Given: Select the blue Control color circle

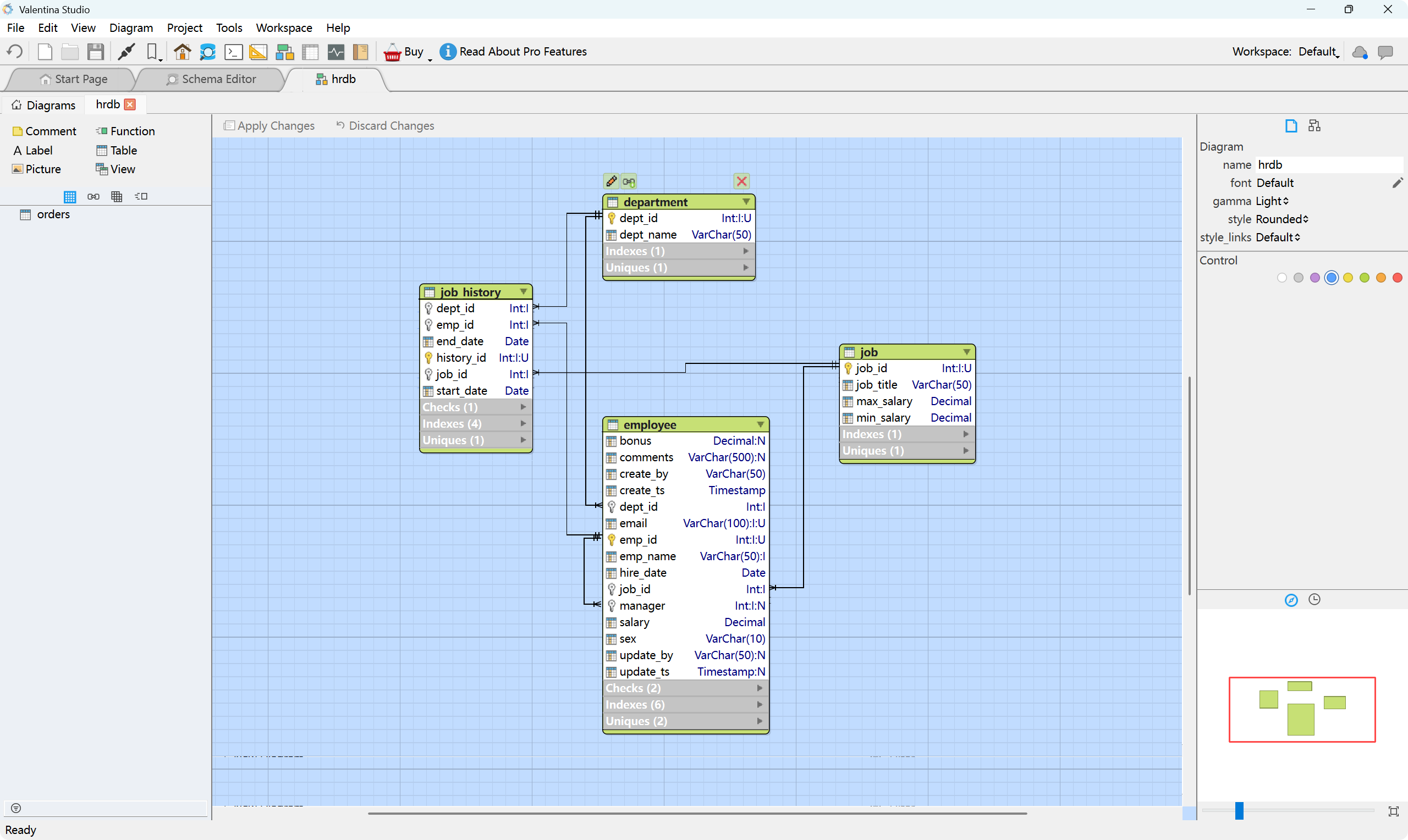Looking at the screenshot, I should click(x=1331, y=278).
